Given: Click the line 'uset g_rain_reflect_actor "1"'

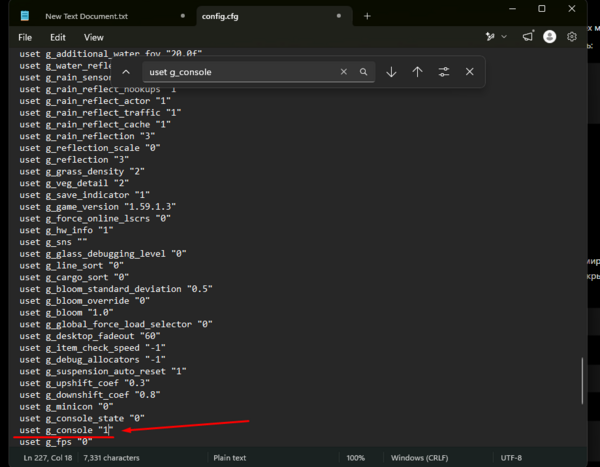Looking at the screenshot, I should pyautogui.click(x=95, y=101).
